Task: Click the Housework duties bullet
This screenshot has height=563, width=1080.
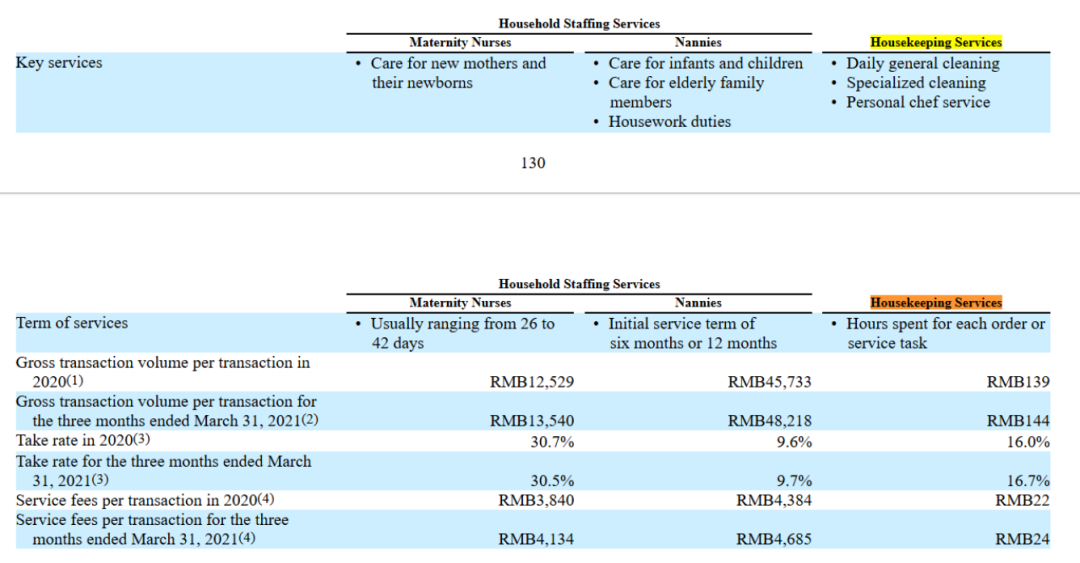Action: click(x=669, y=122)
